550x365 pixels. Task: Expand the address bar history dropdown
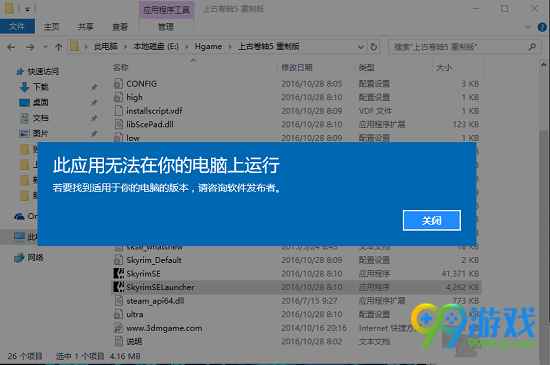[361, 47]
